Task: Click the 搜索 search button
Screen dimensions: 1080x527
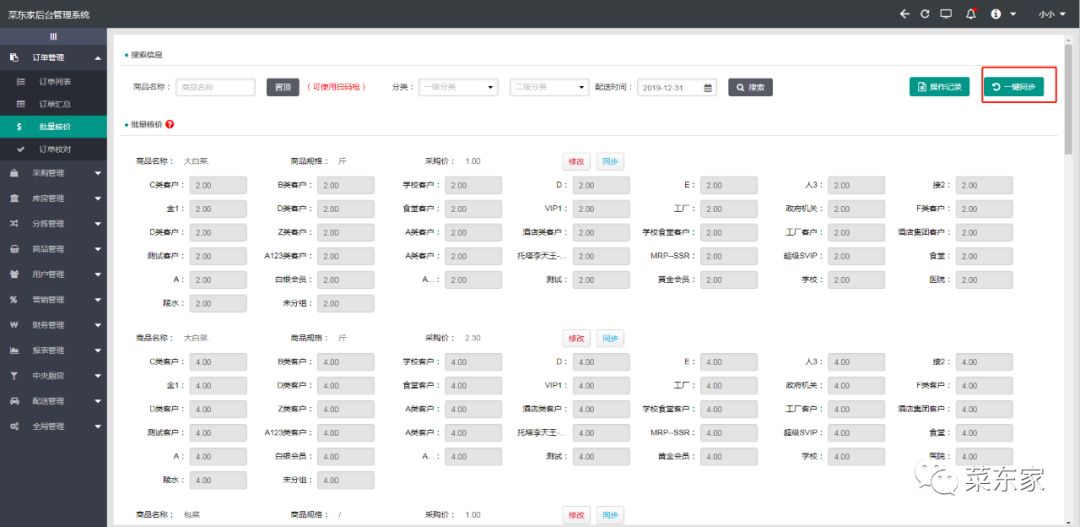Action: (x=750, y=87)
